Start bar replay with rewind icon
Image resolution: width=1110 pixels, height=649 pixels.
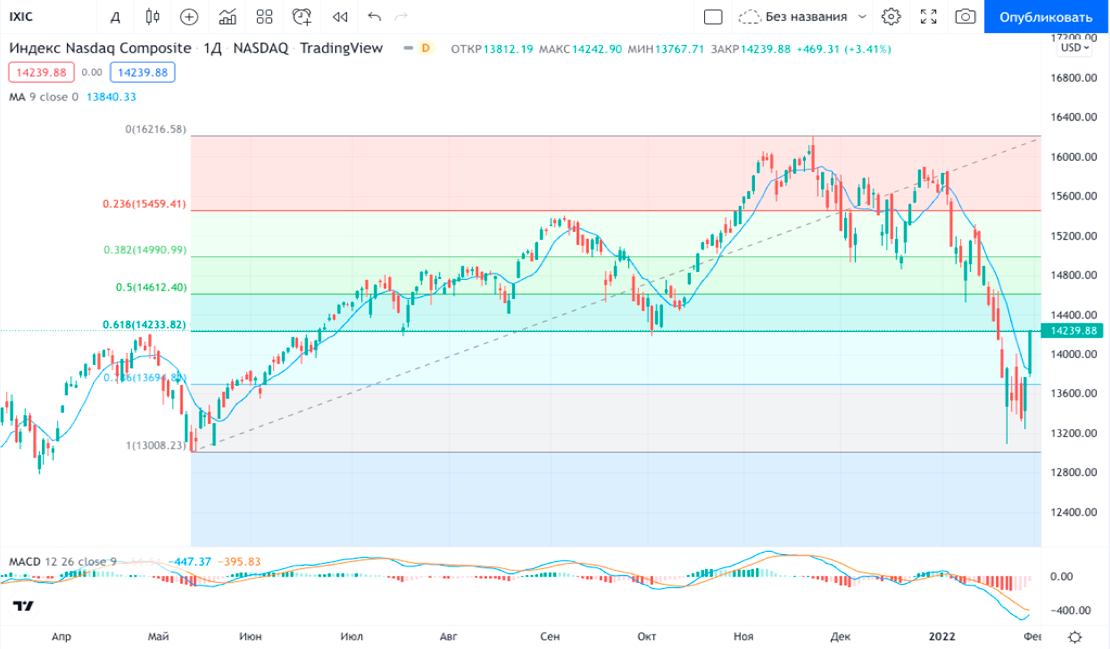tap(340, 17)
